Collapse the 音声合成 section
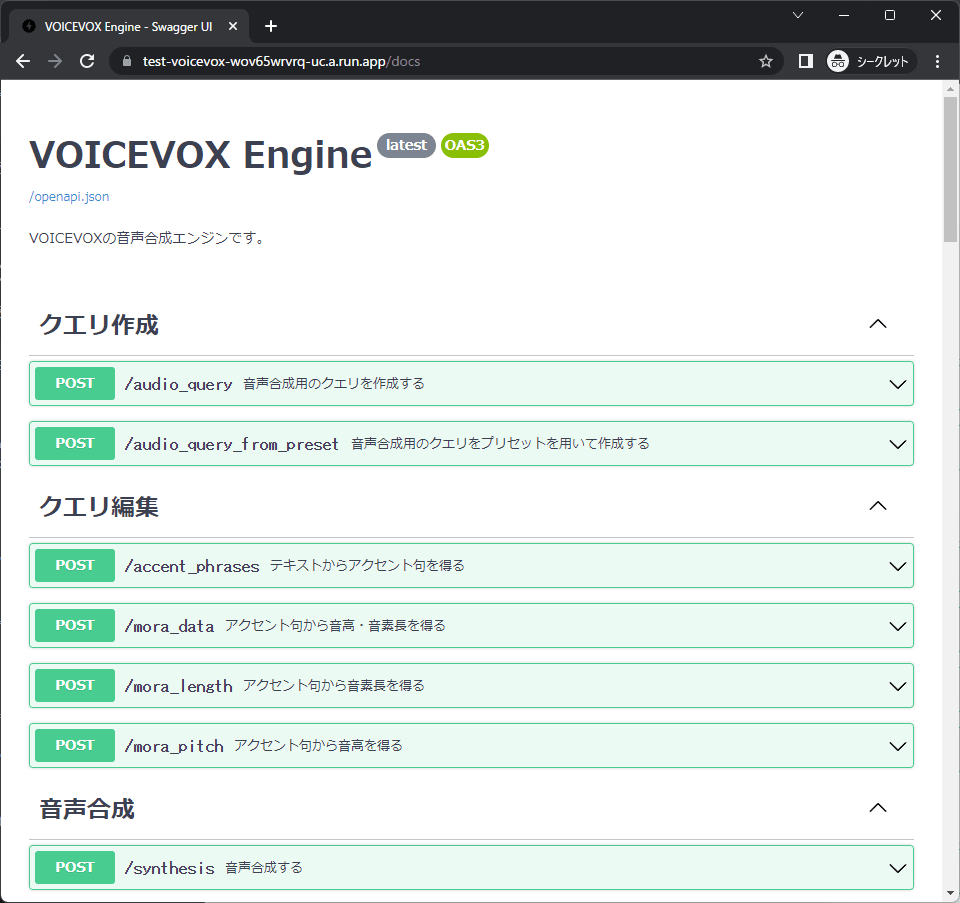 point(878,808)
